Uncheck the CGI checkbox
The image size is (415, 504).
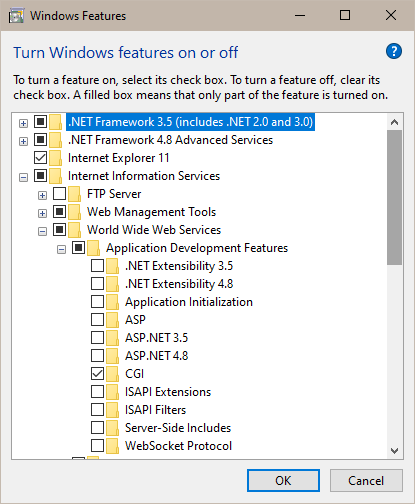coord(97,374)
